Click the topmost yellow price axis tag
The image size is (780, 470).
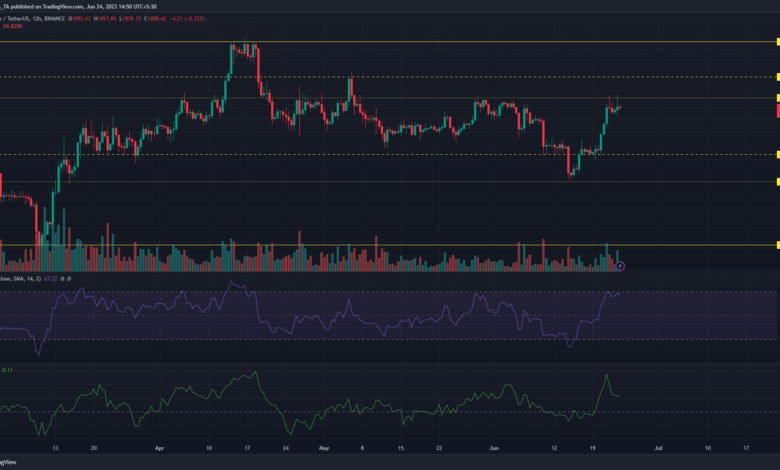coord(776,42)
